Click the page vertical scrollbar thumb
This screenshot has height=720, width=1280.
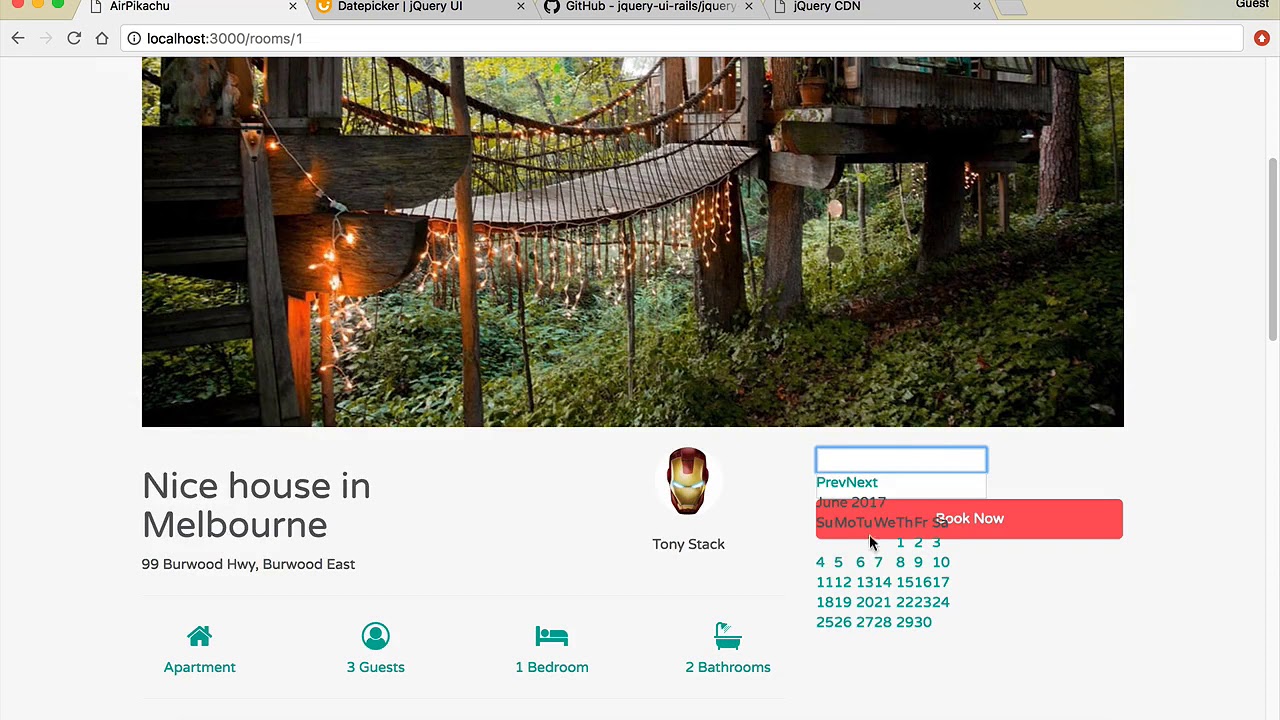tap(1273, 250)
